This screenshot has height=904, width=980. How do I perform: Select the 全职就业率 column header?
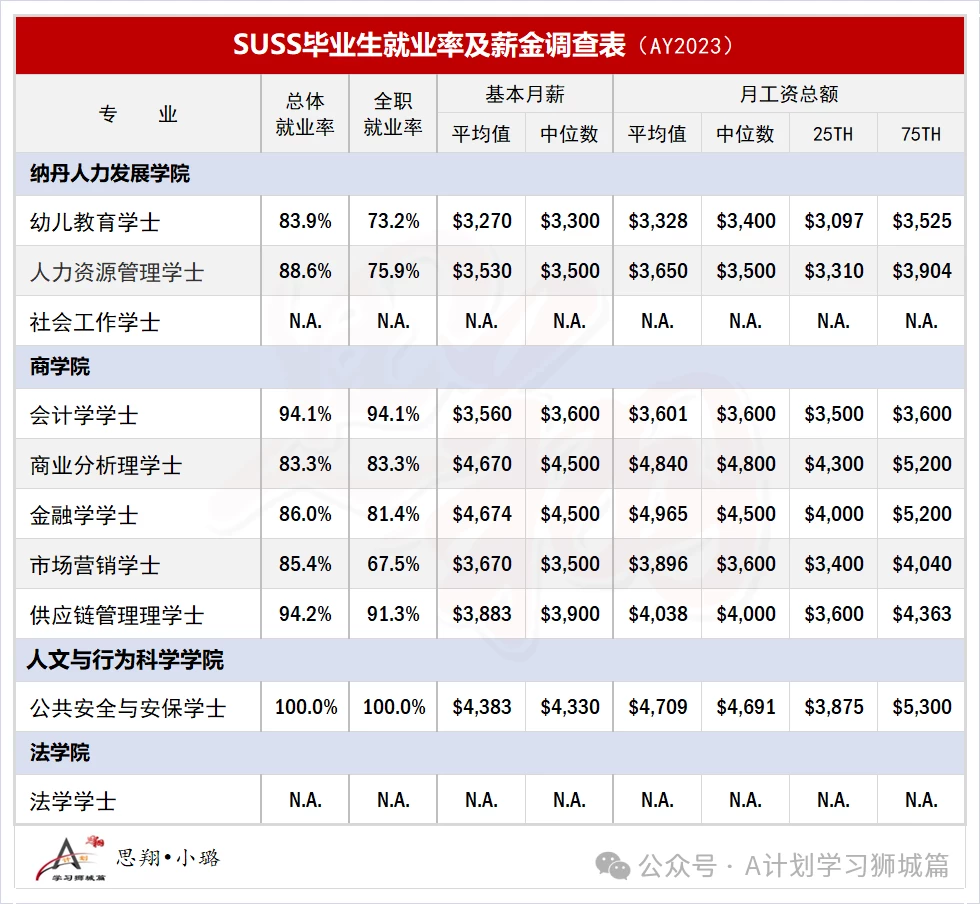tap(393, 114)
